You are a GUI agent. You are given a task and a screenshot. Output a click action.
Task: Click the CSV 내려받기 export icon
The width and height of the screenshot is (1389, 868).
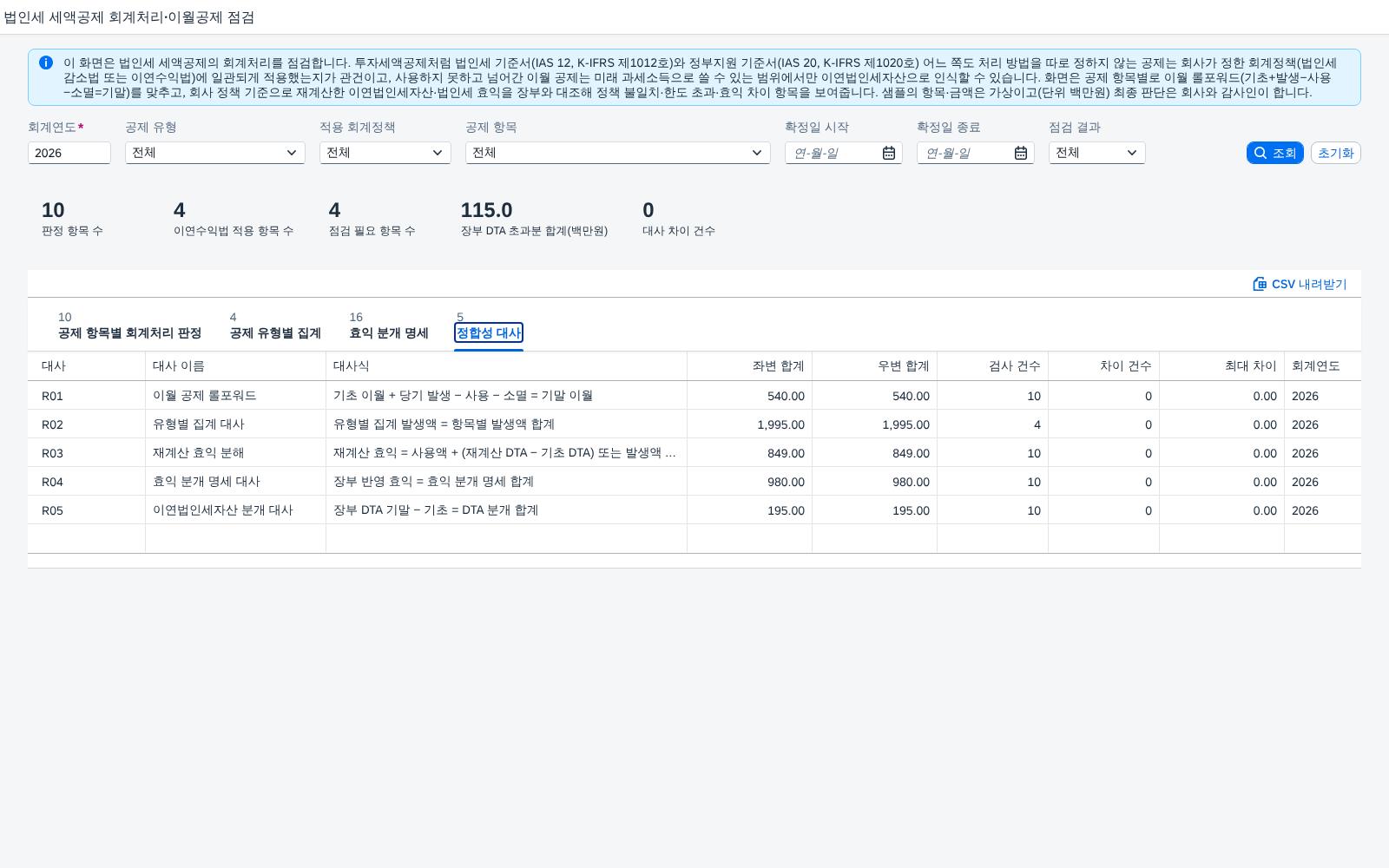click(1260, 284)
